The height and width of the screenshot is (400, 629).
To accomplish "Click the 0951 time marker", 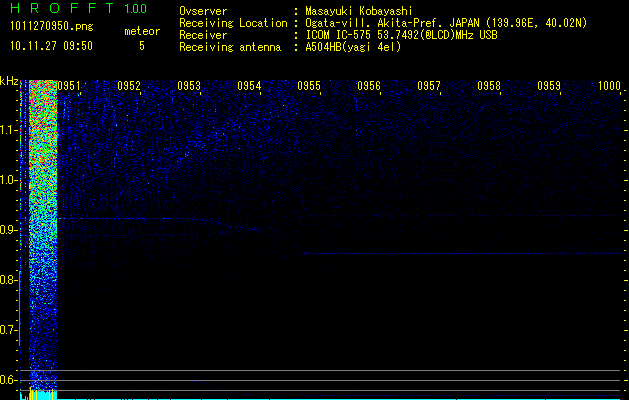I will [x=69, y=86].
